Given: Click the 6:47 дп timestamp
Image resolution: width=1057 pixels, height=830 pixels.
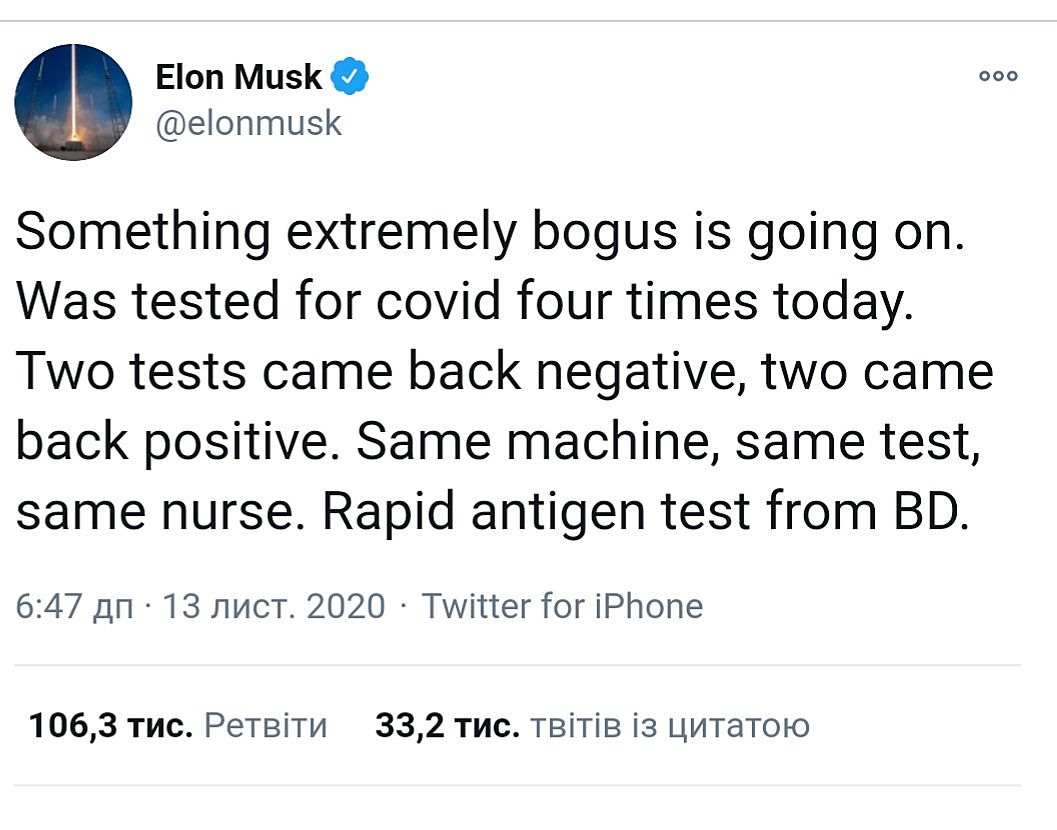Looking at the screenshot, I should [x=75, y=606].
